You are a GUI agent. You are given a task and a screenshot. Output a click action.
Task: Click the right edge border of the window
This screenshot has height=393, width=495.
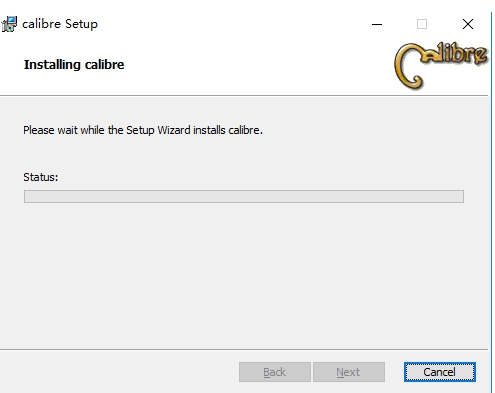point(491,200)
